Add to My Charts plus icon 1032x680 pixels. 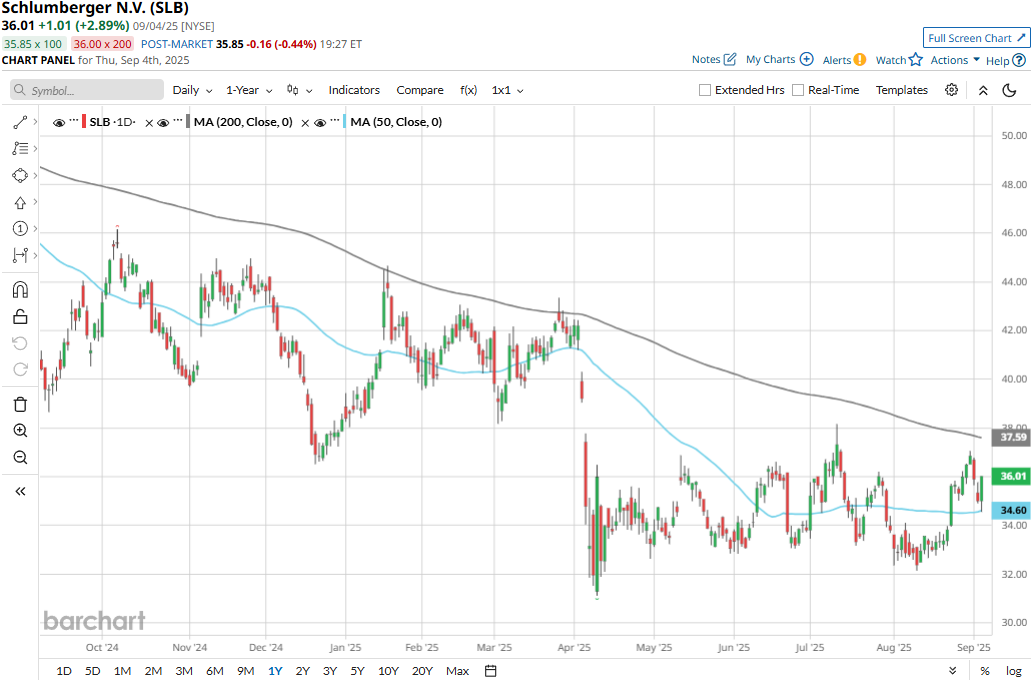[806, 59]
